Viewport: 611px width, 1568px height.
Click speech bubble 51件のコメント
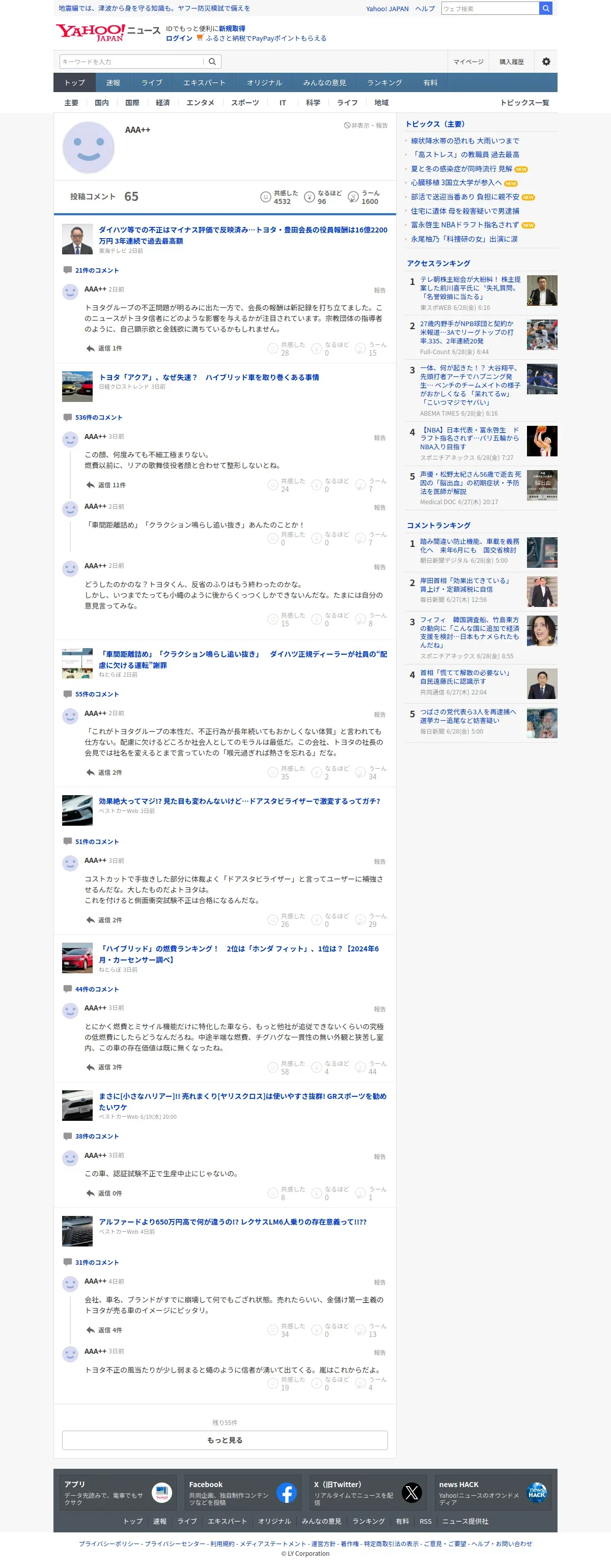coord(67,841)
